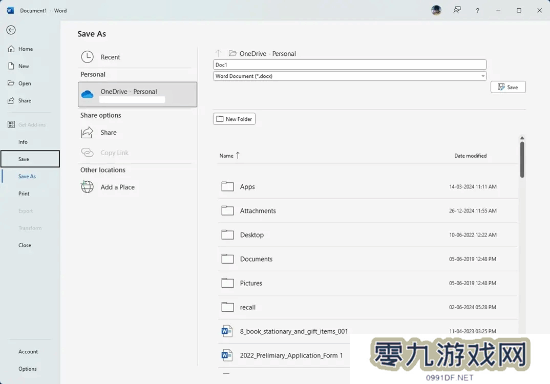Open the Pictures folder icon
The image size is (550, 384).
pyautogui.click(x=227, y=283)
